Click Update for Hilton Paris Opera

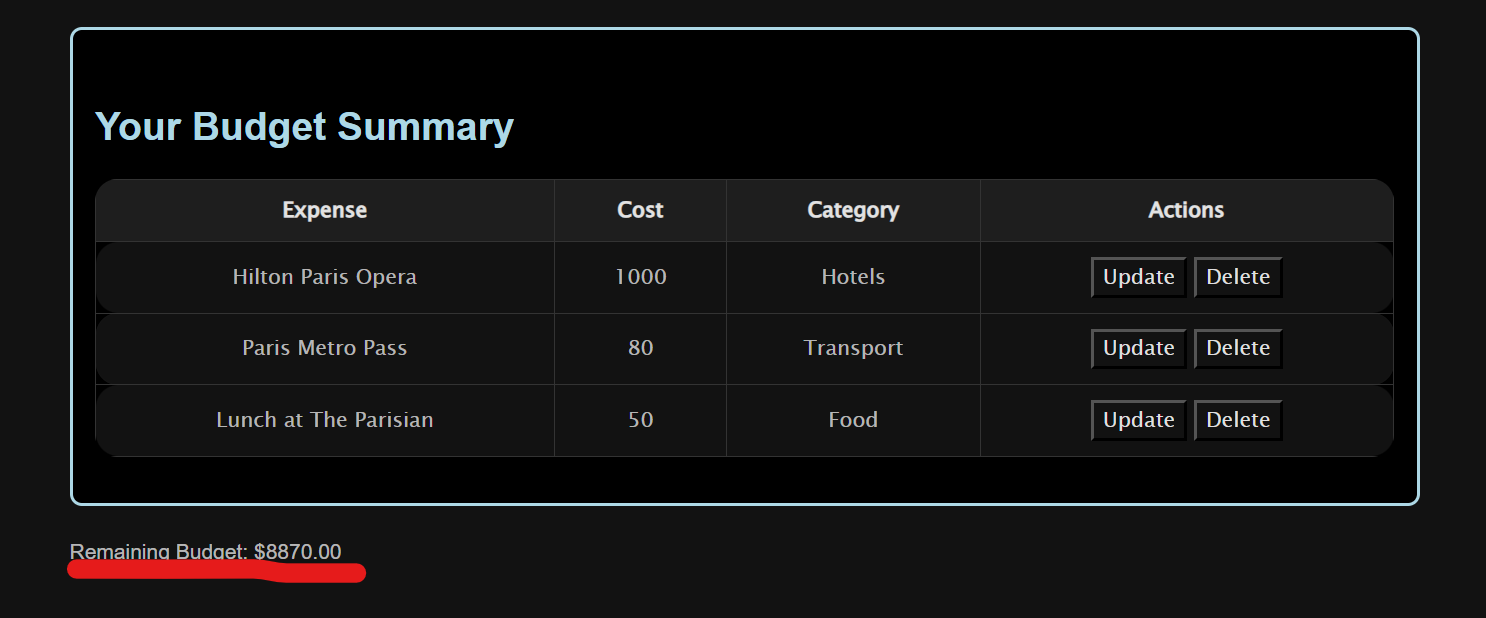(x=1138, y=277)
